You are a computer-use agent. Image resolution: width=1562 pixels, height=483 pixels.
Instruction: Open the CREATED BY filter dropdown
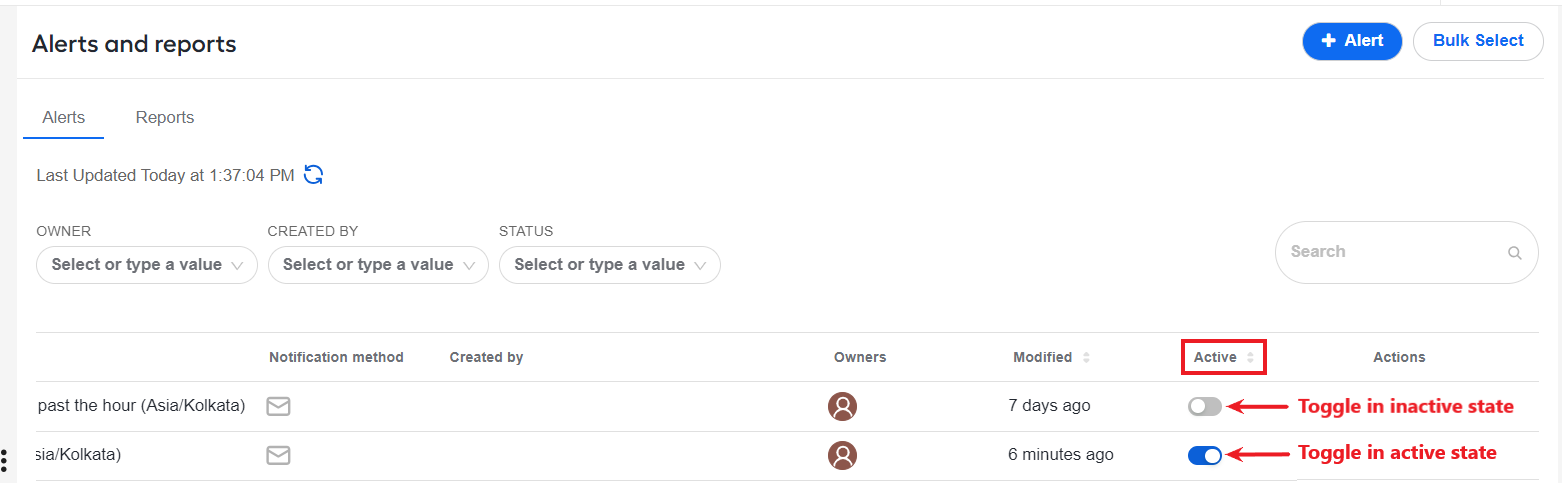tap(378, 265)
